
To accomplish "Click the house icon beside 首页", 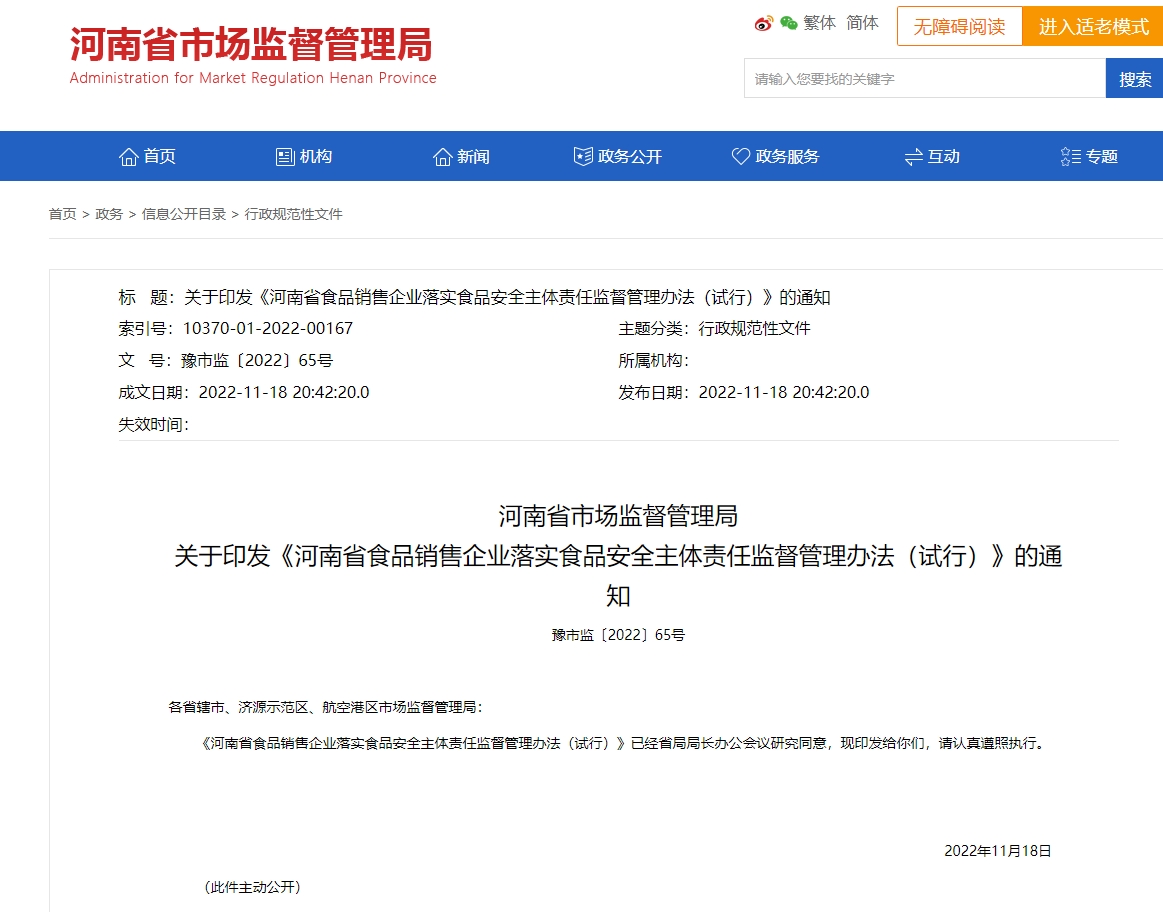I will point(128,156).
